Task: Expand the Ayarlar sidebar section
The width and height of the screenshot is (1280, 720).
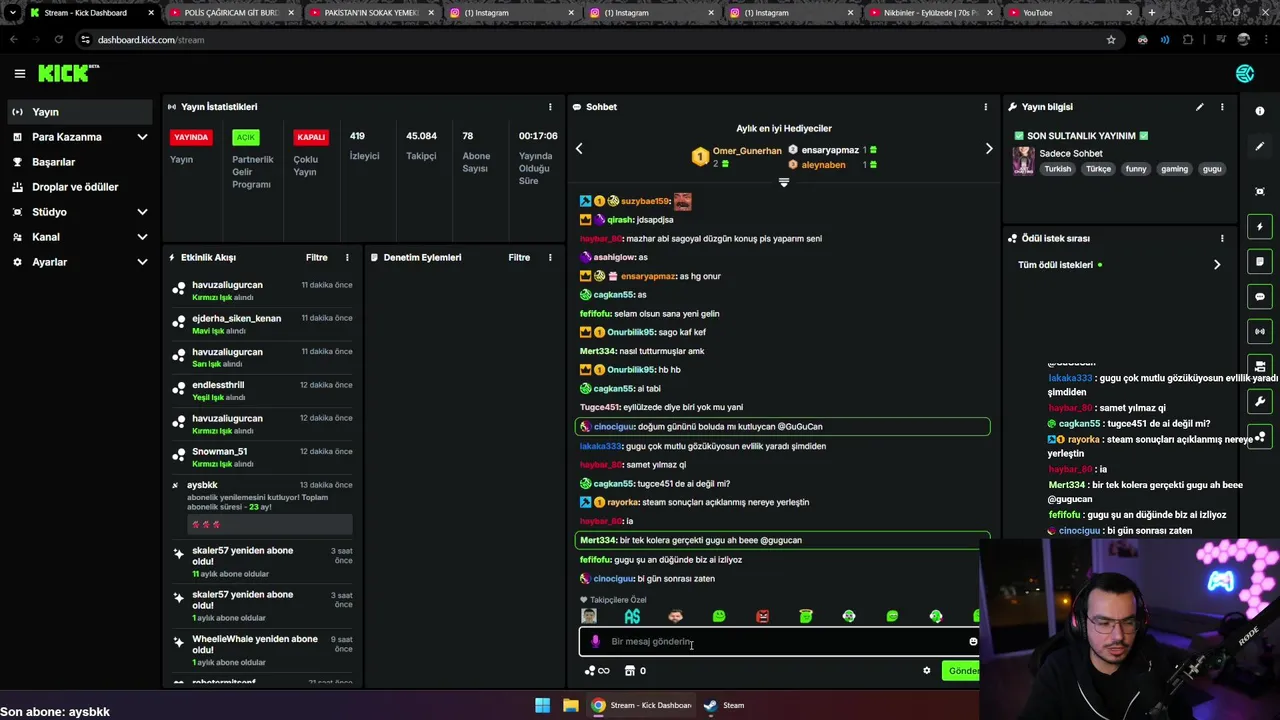Action: point(142,262)
